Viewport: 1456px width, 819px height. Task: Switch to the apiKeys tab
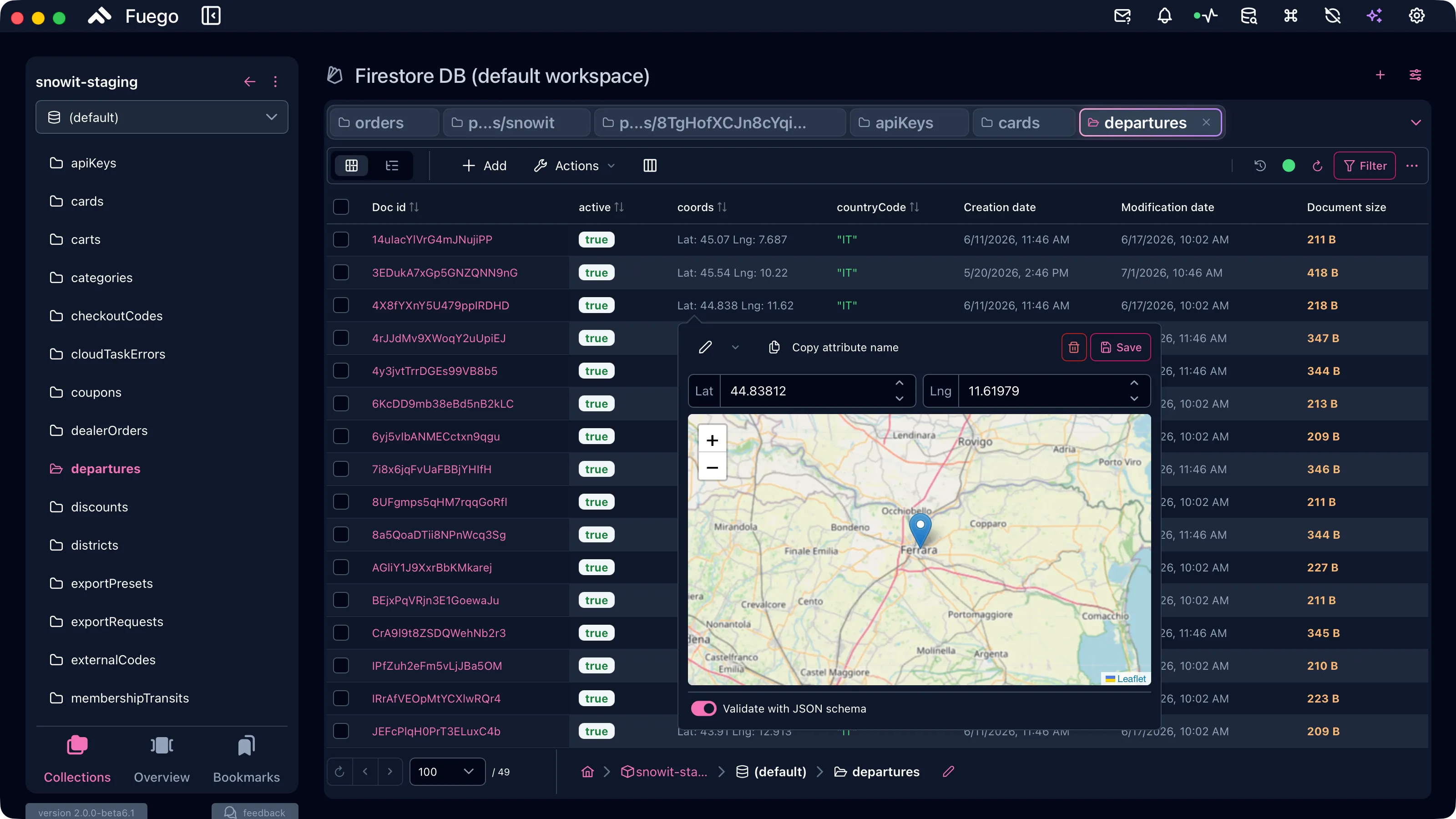909,123
